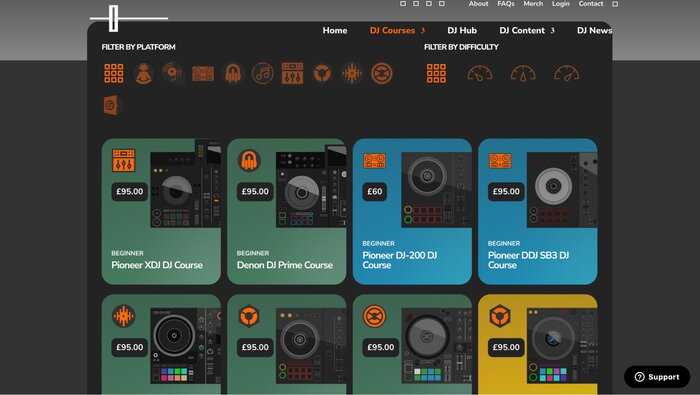Filter platforms by the headphones icon
This screenshot has height=395, width=700.
coord(233,74)
